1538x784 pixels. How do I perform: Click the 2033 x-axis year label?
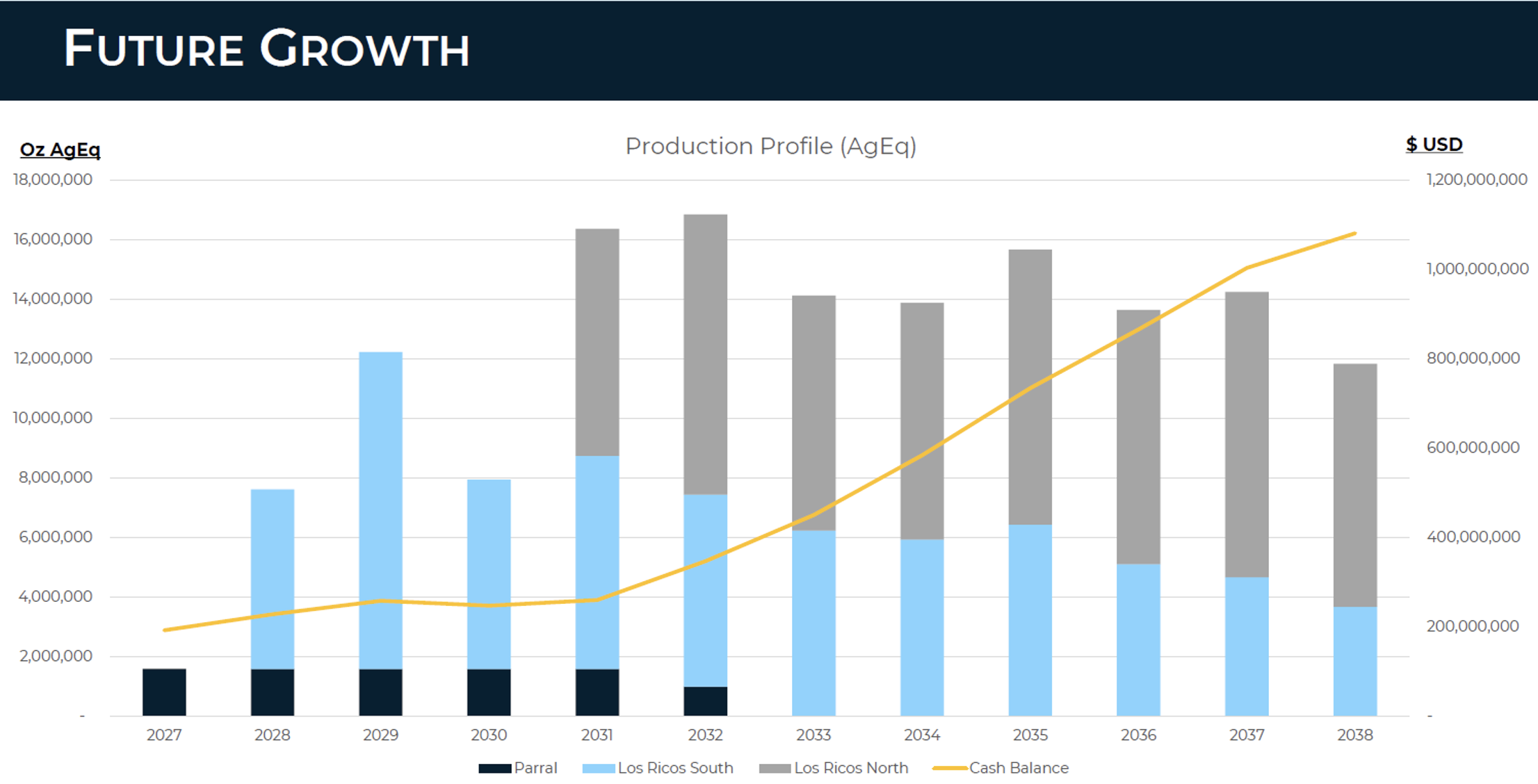coord(813,735)
